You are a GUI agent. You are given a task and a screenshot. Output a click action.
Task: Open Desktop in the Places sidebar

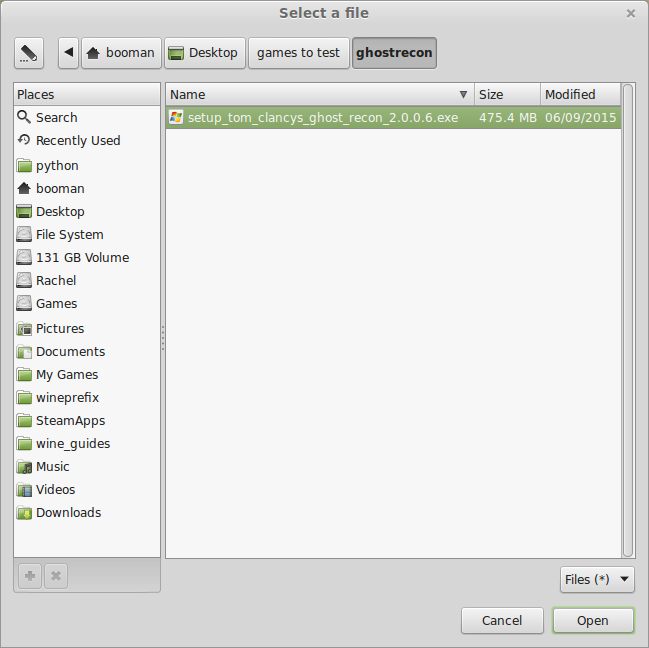pyautogui.click(x=87, y=212)
